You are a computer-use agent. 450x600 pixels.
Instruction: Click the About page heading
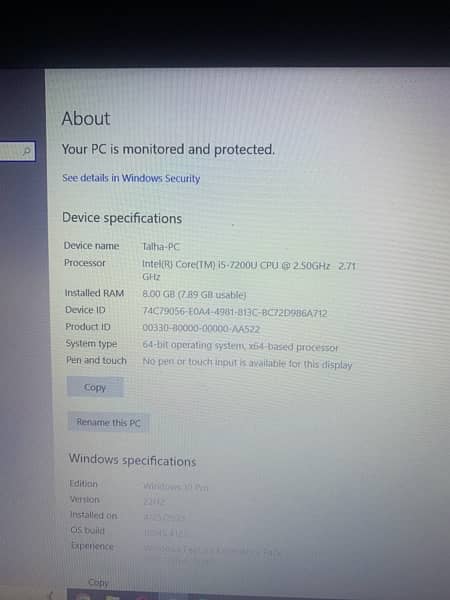(x=86, y=118)
